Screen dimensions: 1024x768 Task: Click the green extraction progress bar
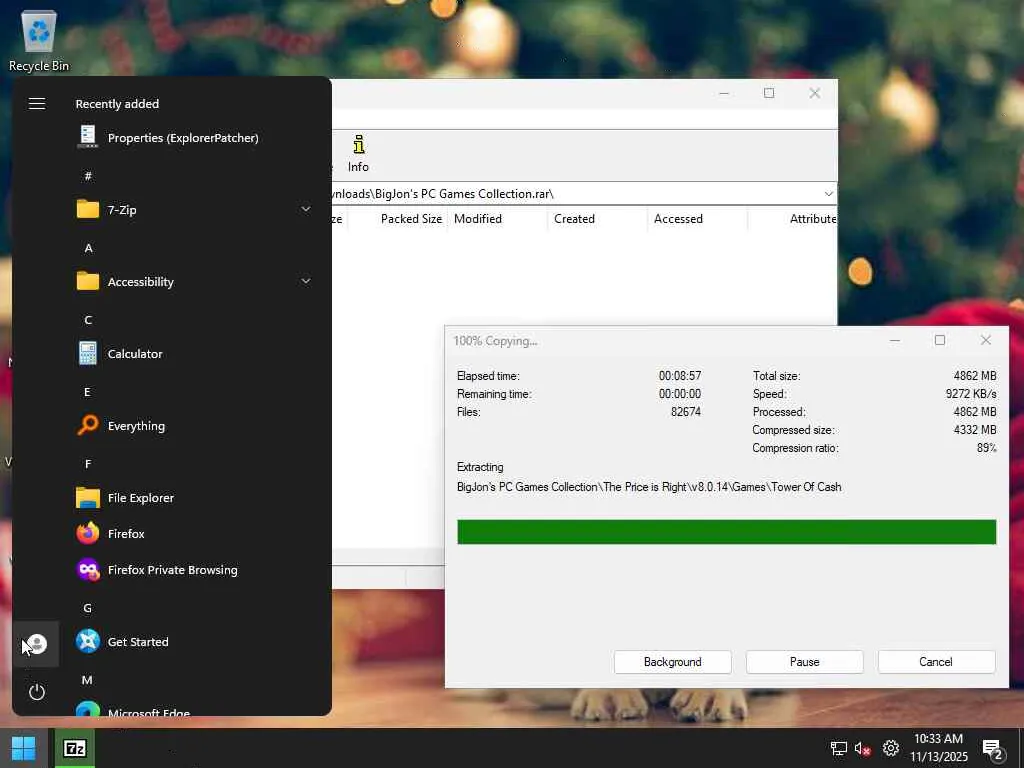coord(727,532)
